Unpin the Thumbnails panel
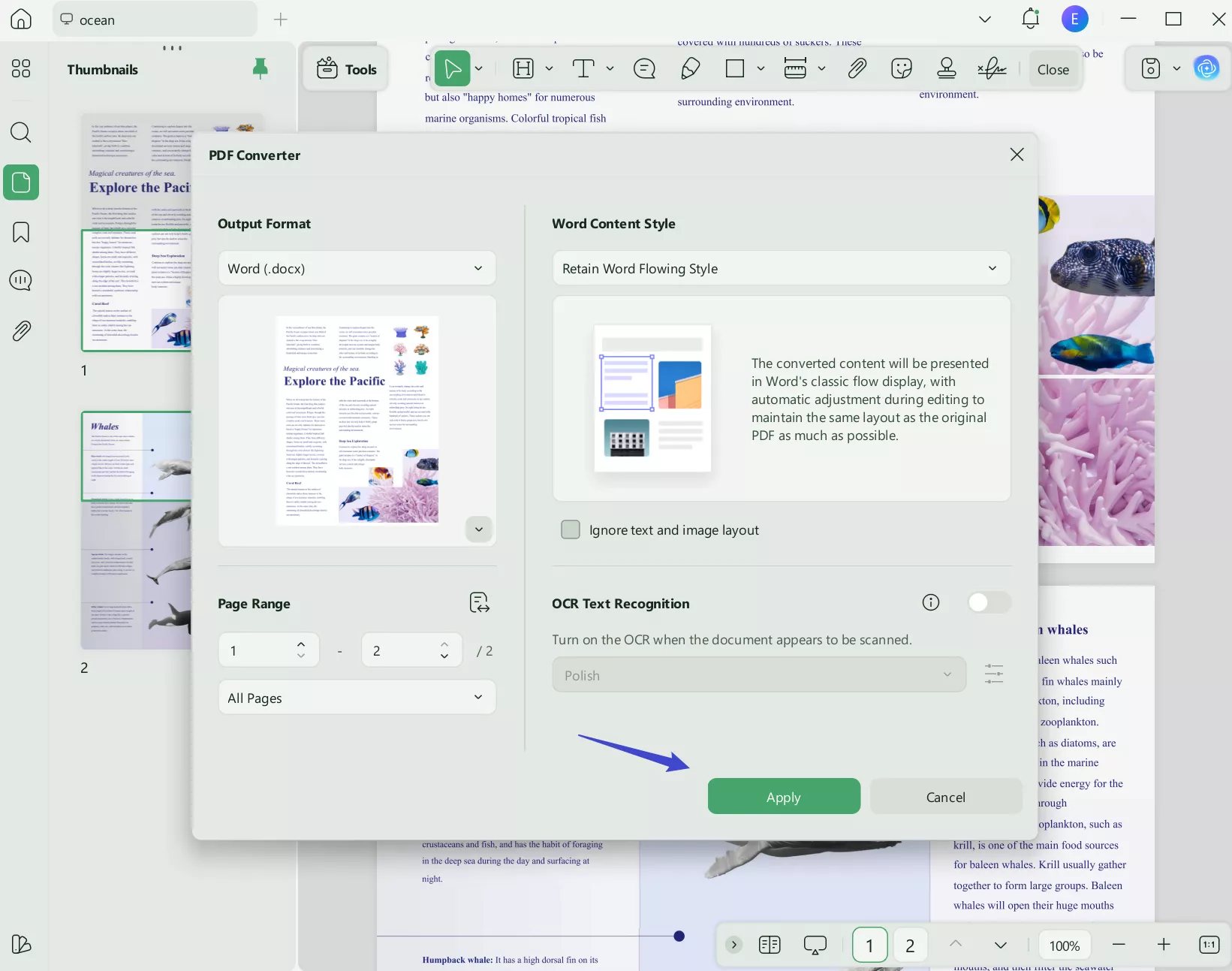The width and height of the screenshot is (1232, 971). (261, 68)
